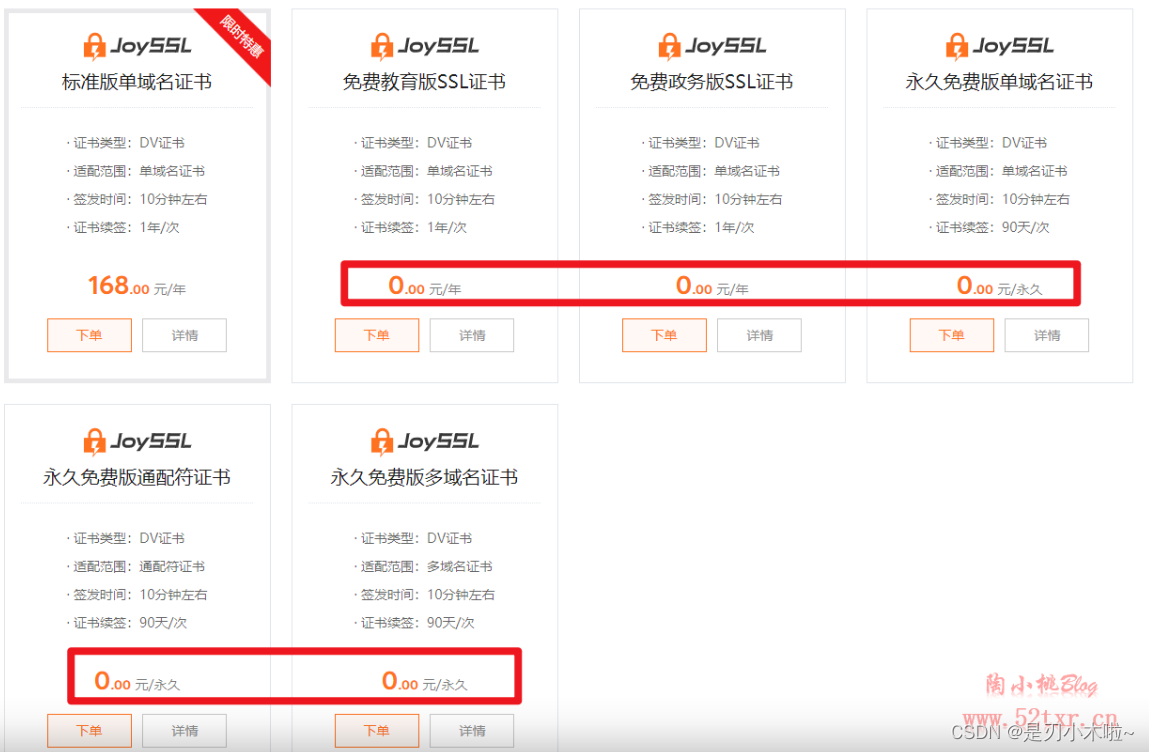
Task: Click 0.00 元/永久 price on 通配符证书 card
Action: click(x=137, y=682)
